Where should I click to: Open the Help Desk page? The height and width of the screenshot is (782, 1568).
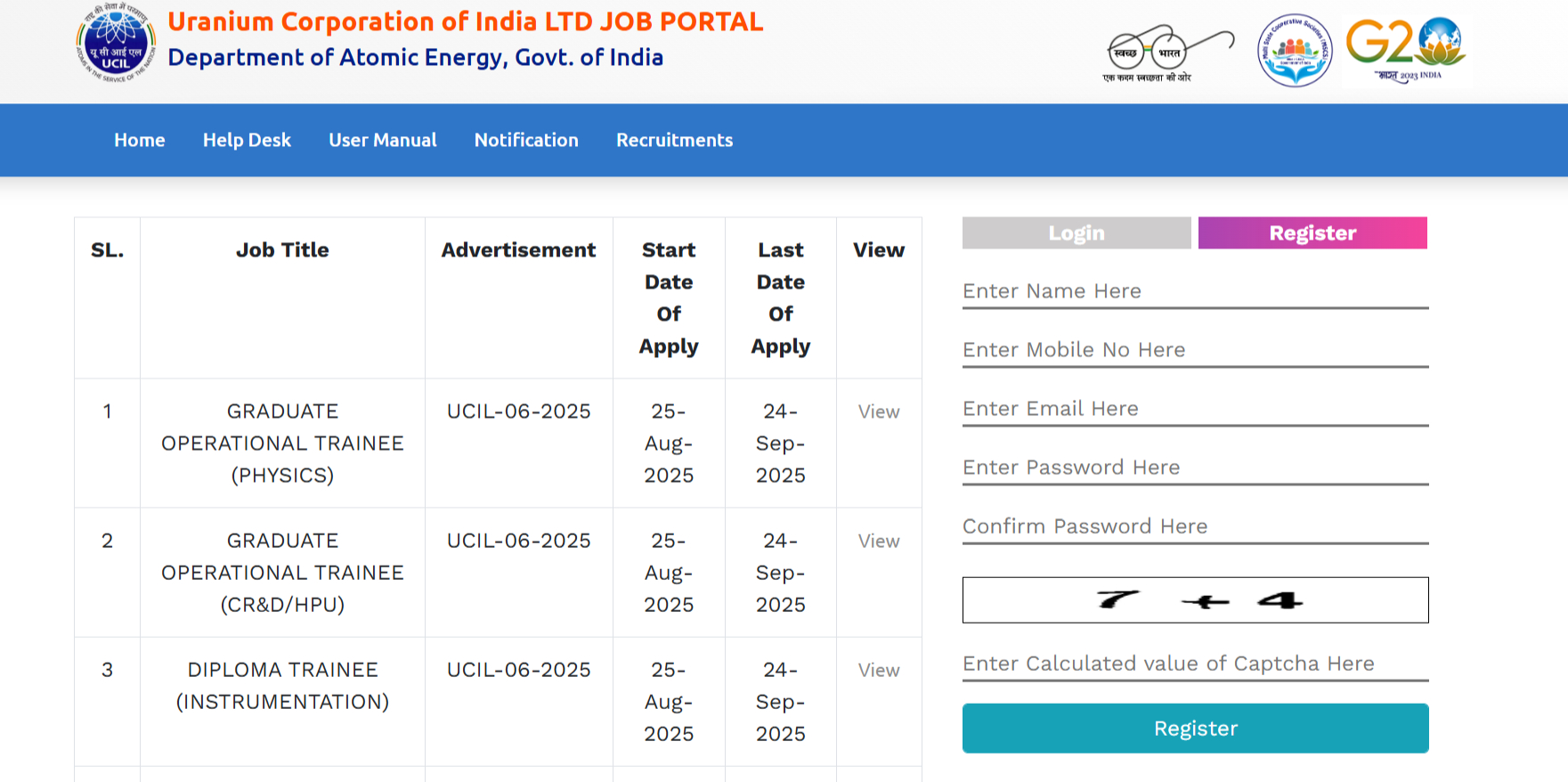point(247,140)
